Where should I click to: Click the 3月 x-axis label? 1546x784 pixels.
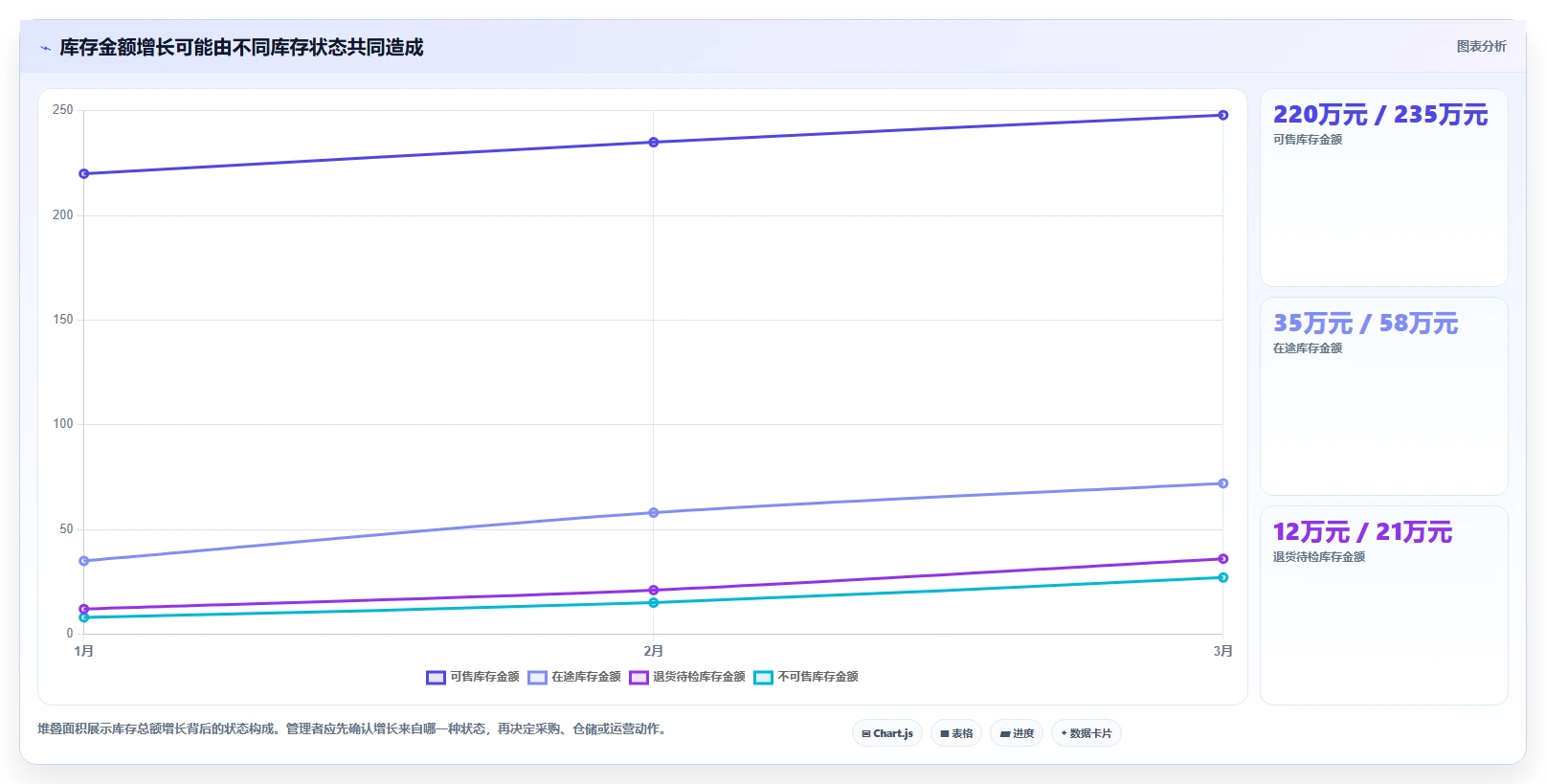[1223, 651]
